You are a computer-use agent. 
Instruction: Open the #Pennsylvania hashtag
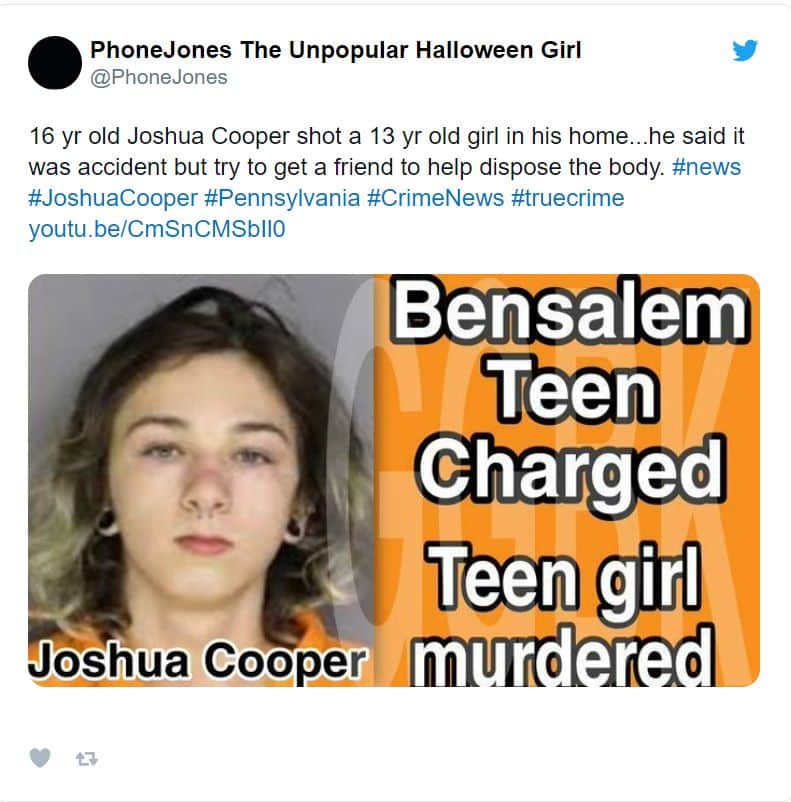(282, 198)
